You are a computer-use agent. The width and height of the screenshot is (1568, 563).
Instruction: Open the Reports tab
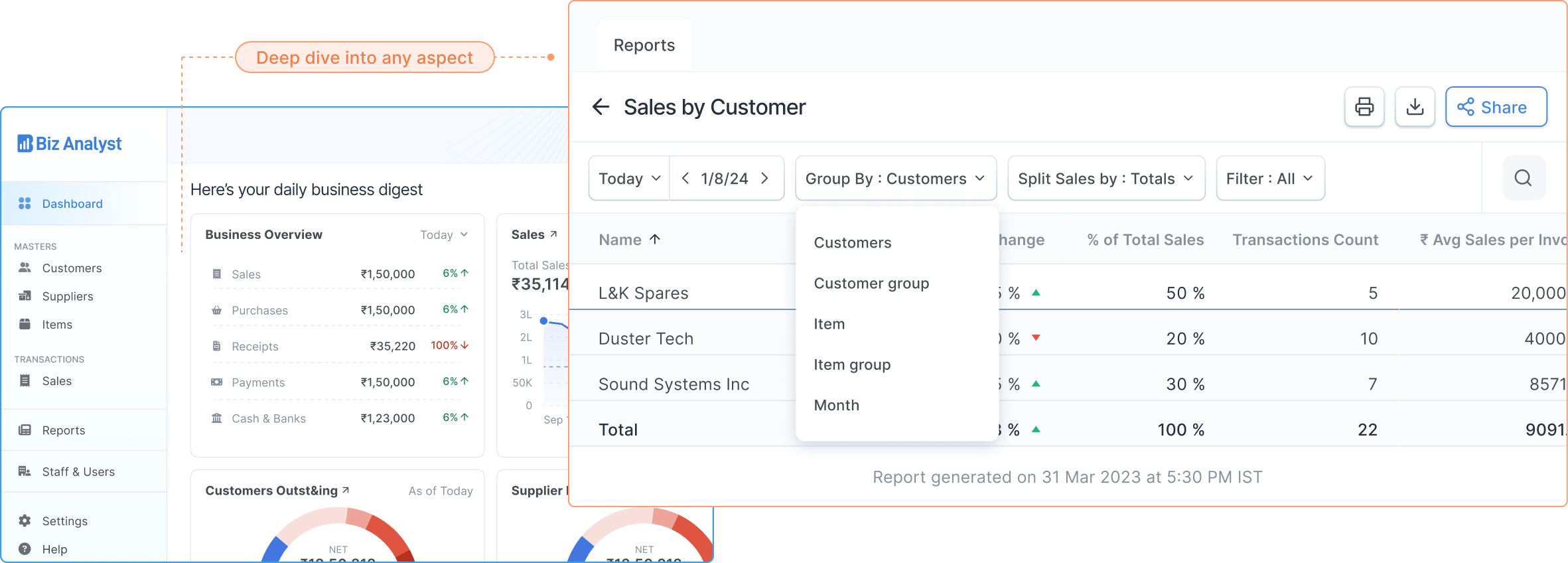click(x=644, y=45)
